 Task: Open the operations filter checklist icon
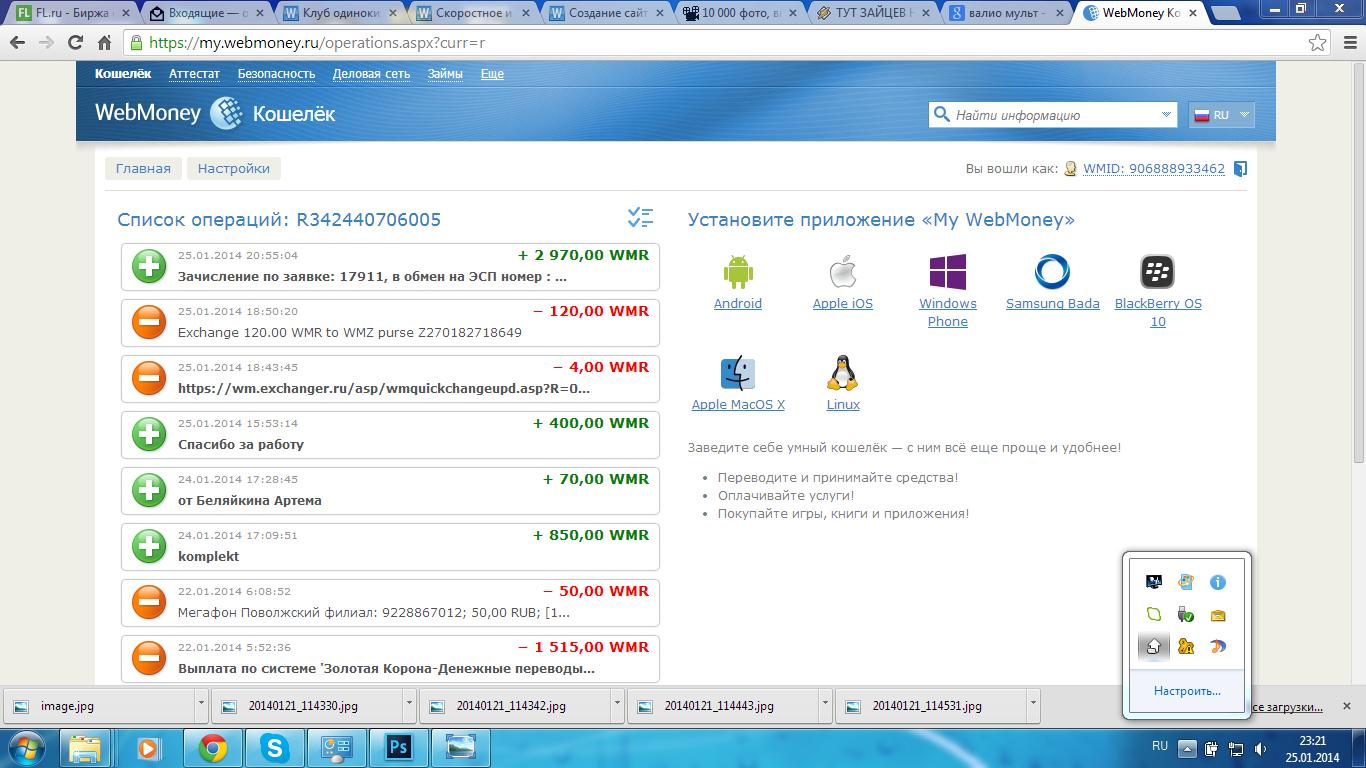(x=640, y=217)
